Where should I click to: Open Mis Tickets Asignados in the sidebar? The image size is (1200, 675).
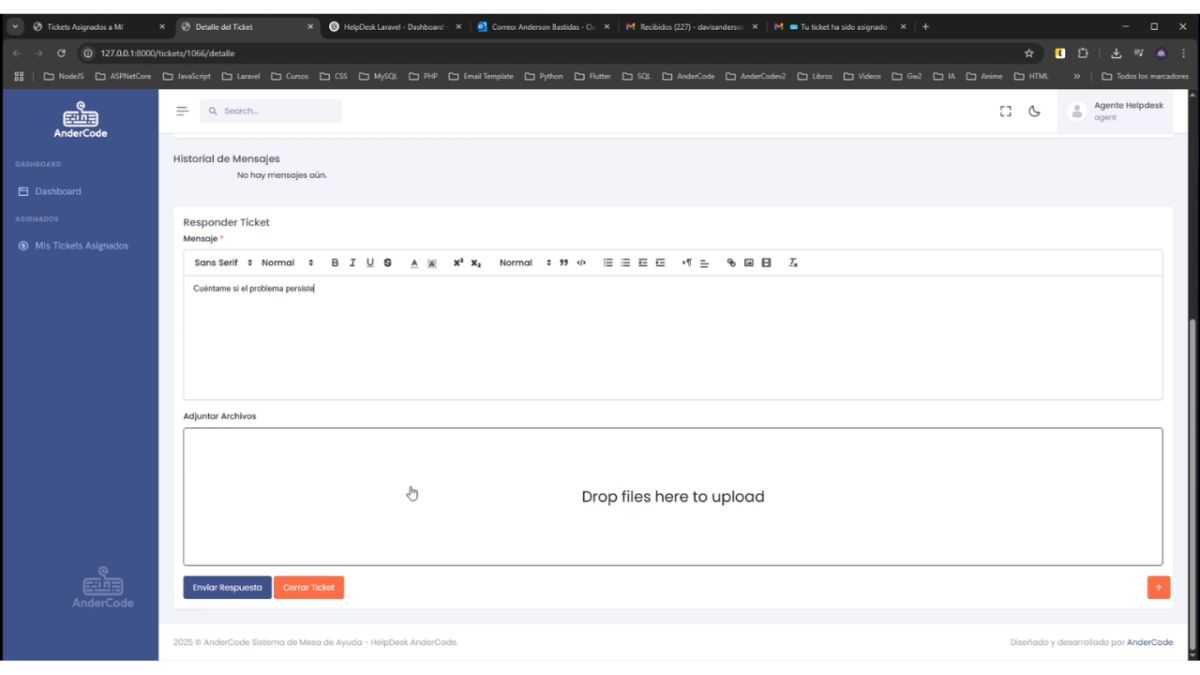[81, 246]
